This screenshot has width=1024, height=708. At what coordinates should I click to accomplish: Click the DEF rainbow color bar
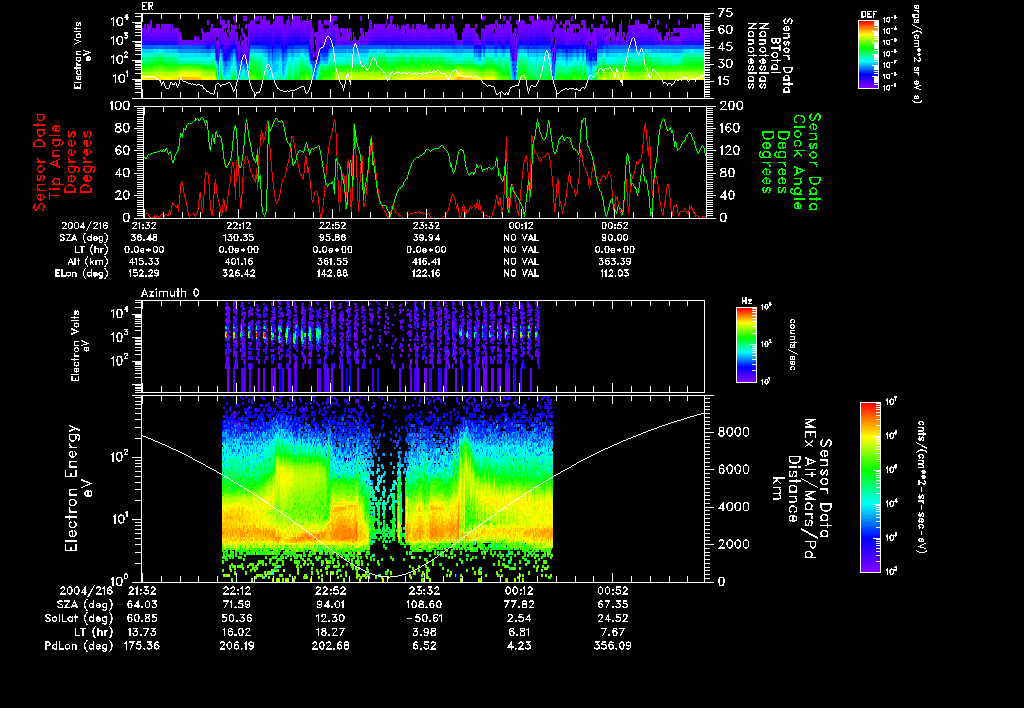click(868, 54)
